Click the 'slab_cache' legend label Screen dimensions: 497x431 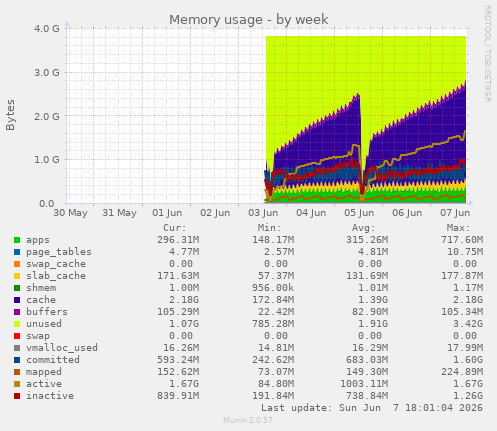(56, 276)
